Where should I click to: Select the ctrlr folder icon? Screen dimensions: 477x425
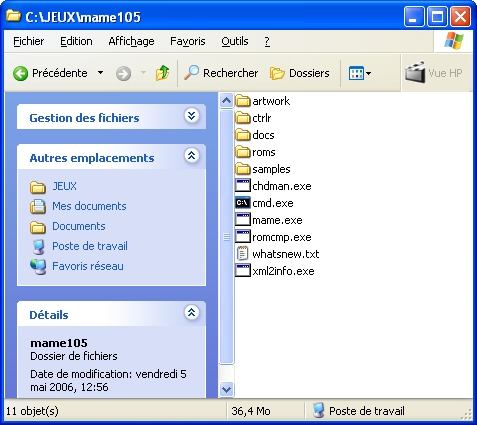(x=243, y=118)
